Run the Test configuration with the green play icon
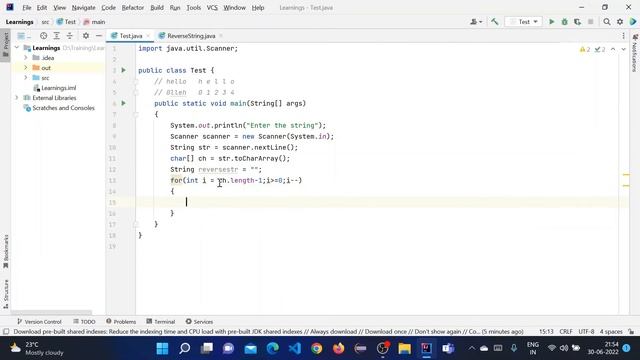 pyautogui.click(x=551, y=22)
